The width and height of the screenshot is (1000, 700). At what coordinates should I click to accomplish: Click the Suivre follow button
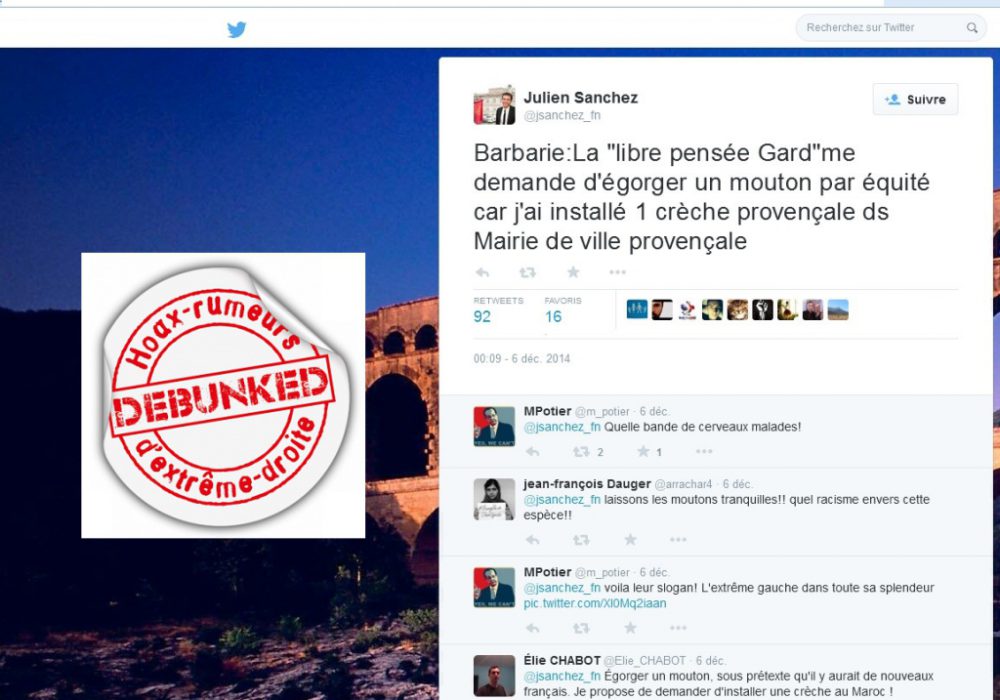[x=915, y=99]
